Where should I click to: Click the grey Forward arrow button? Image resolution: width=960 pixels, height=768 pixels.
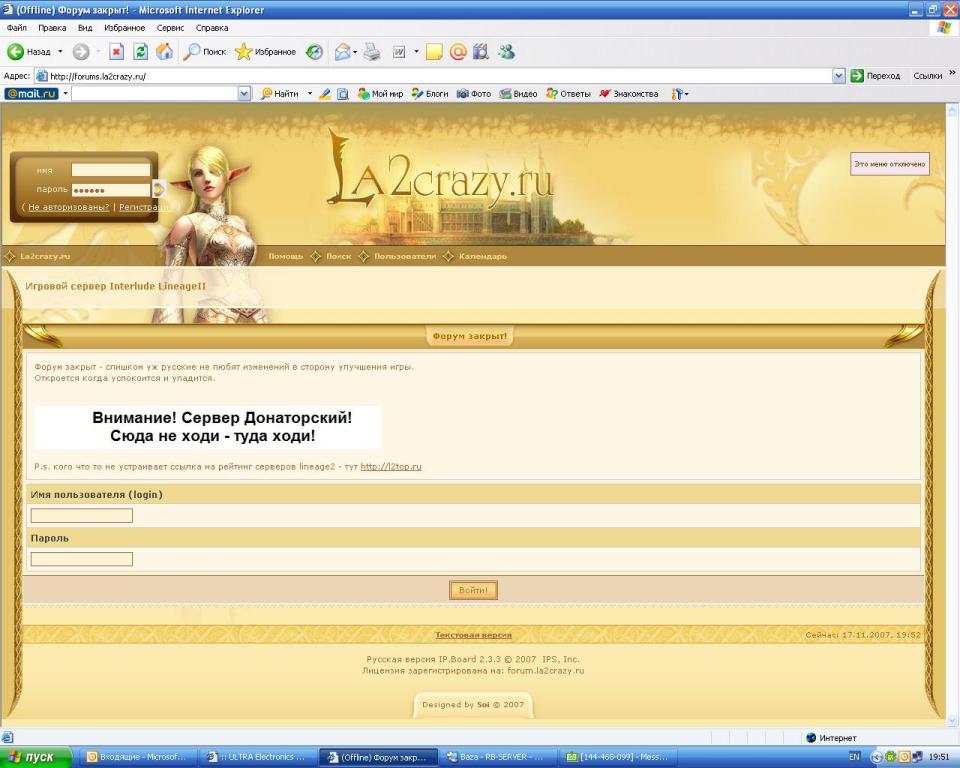pos(80,52)
